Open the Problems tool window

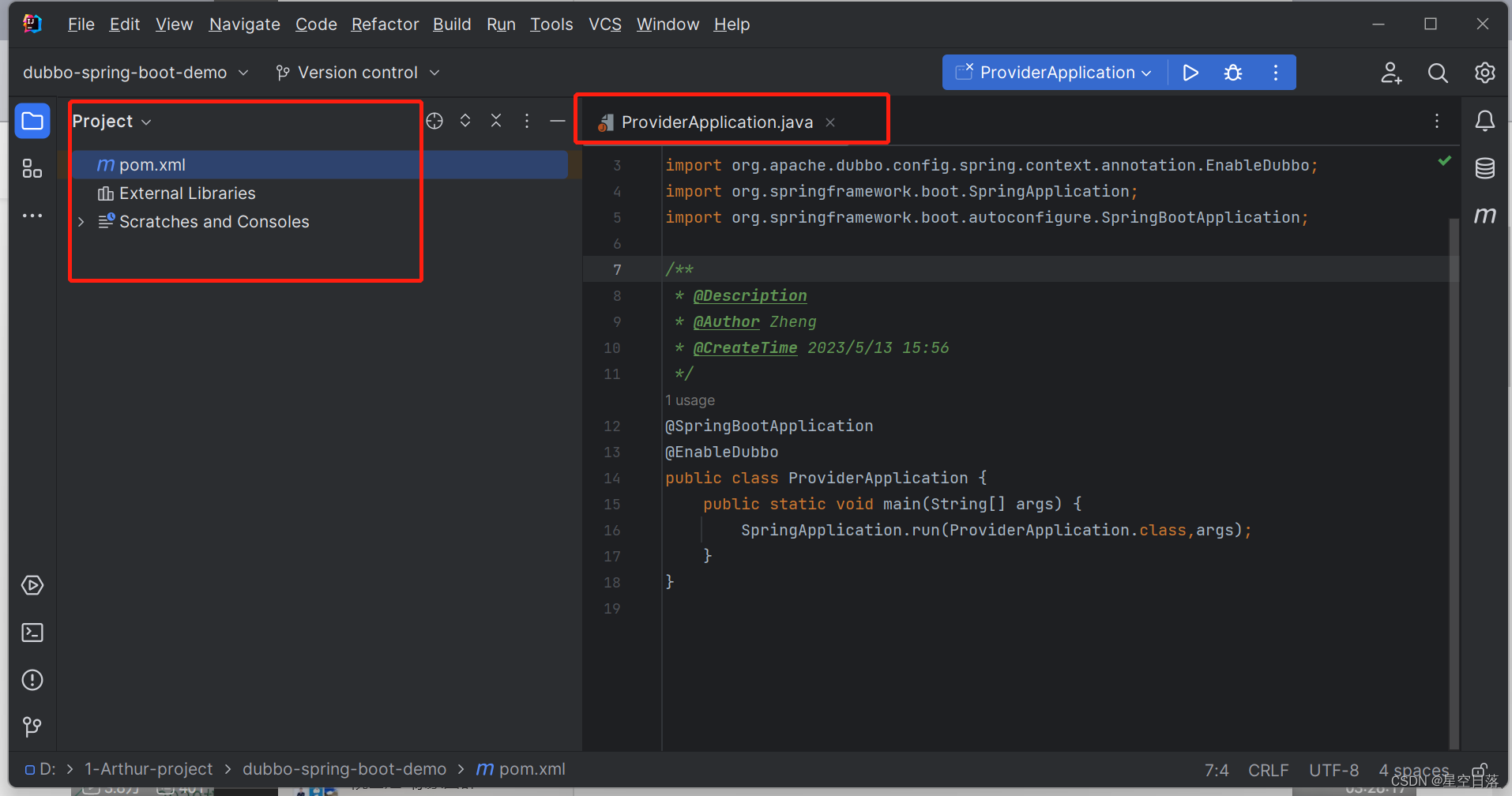pos(32,679)
